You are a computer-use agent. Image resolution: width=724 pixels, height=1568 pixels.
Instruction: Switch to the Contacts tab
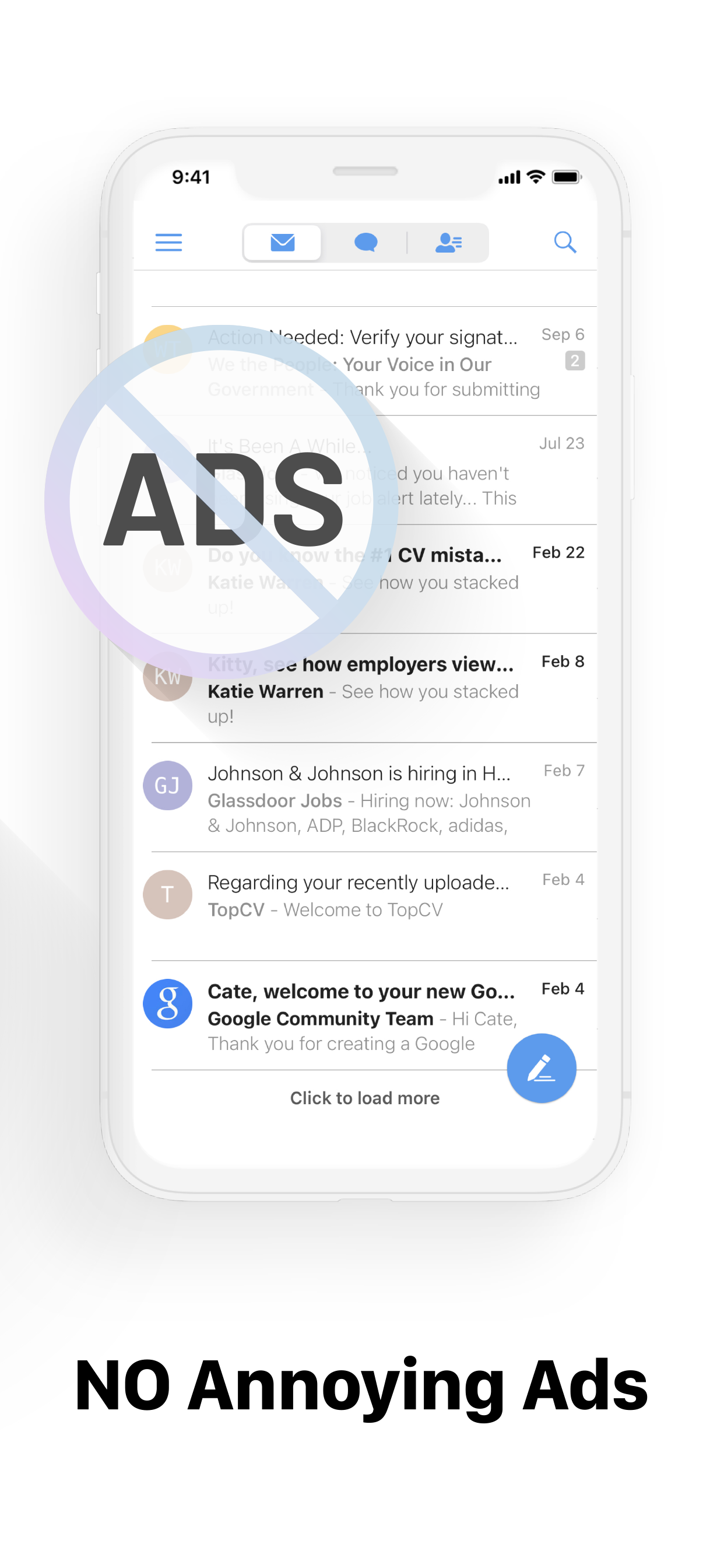448,242
